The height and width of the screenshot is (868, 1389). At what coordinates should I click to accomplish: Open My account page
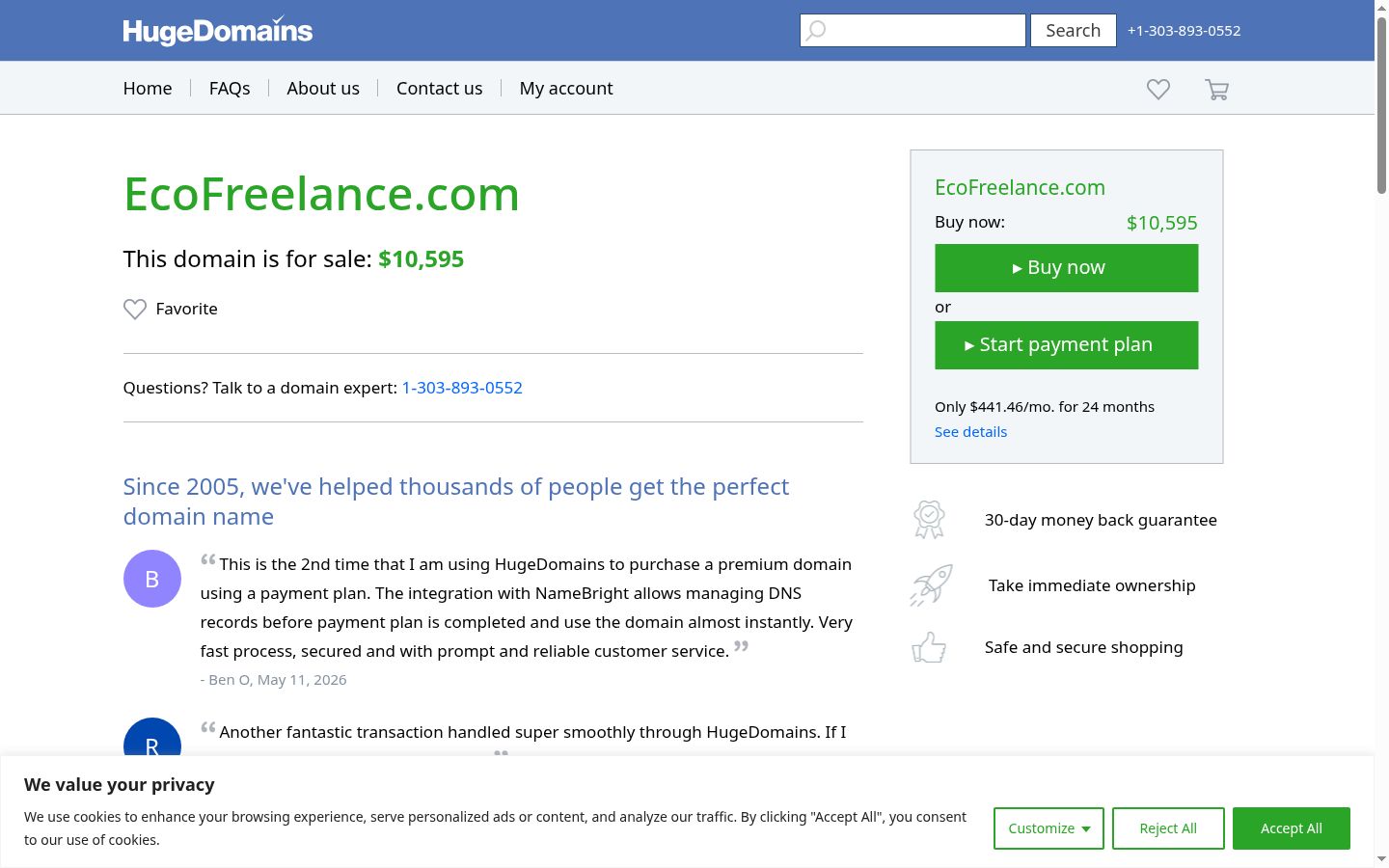[x=566, y=89]
